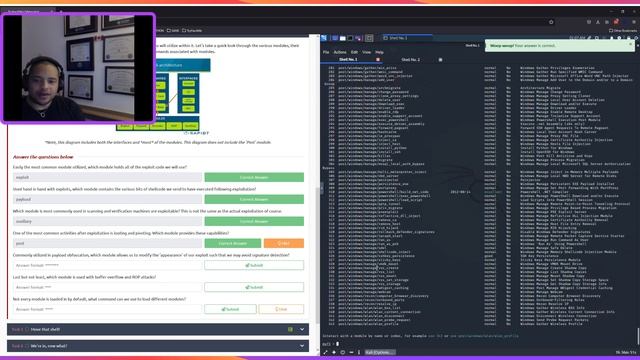Click the minus icon in VM bottom toolbar
640x360 pixels.
351,352
